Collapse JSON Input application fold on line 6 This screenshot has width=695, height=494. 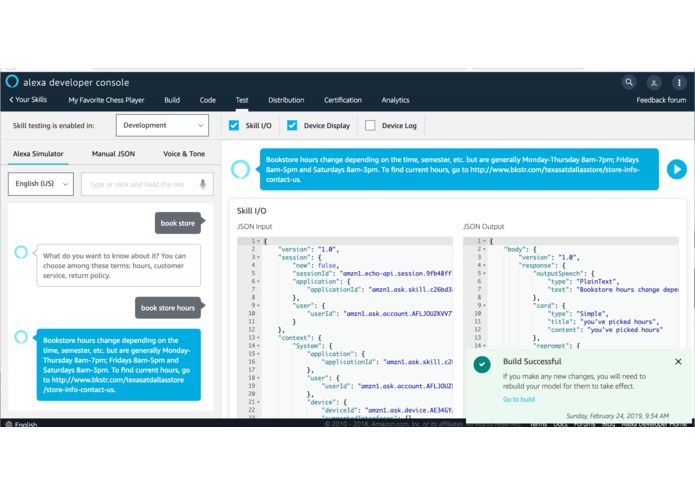259,281
